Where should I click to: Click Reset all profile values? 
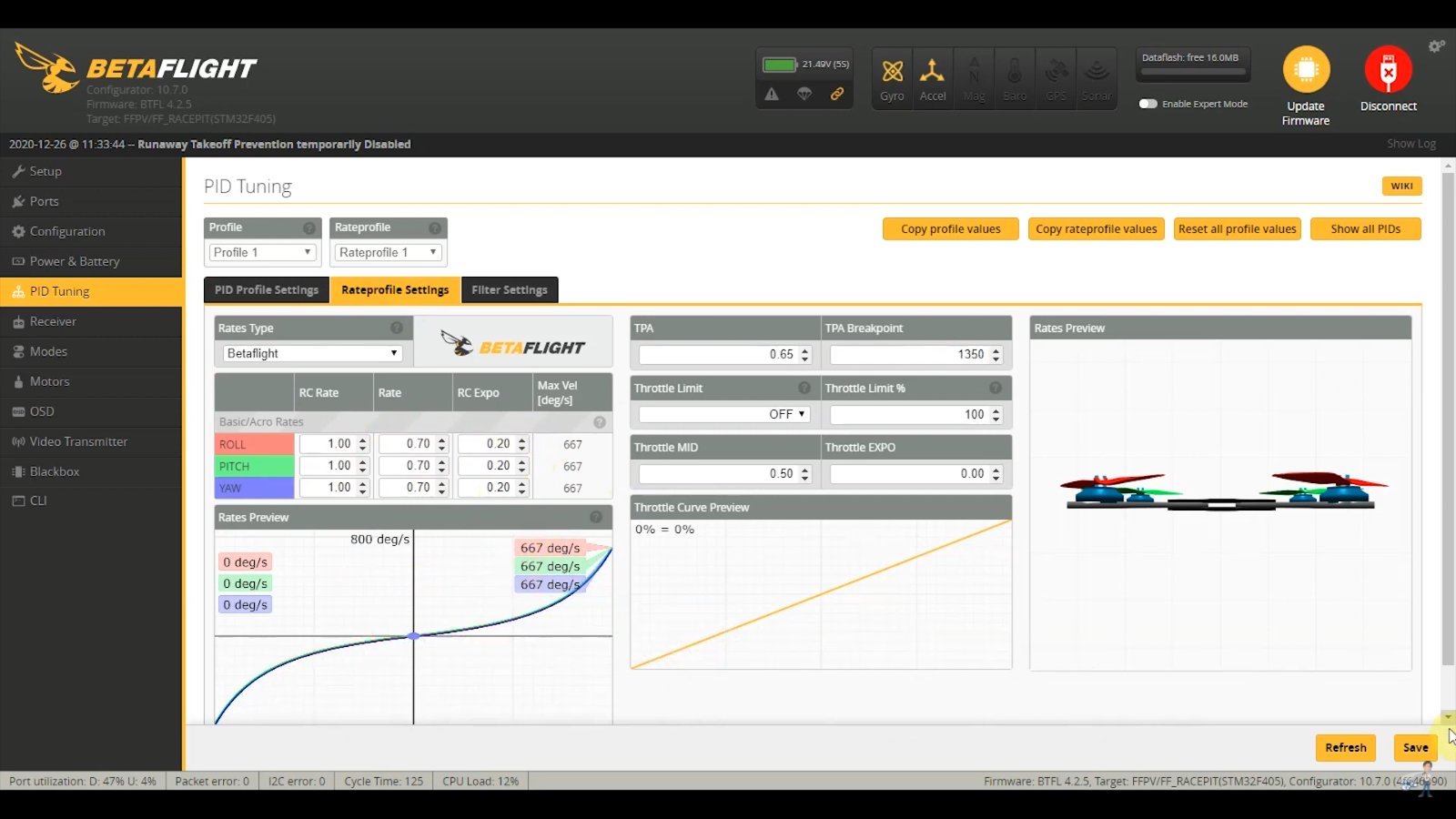[x=1238, y=229]
